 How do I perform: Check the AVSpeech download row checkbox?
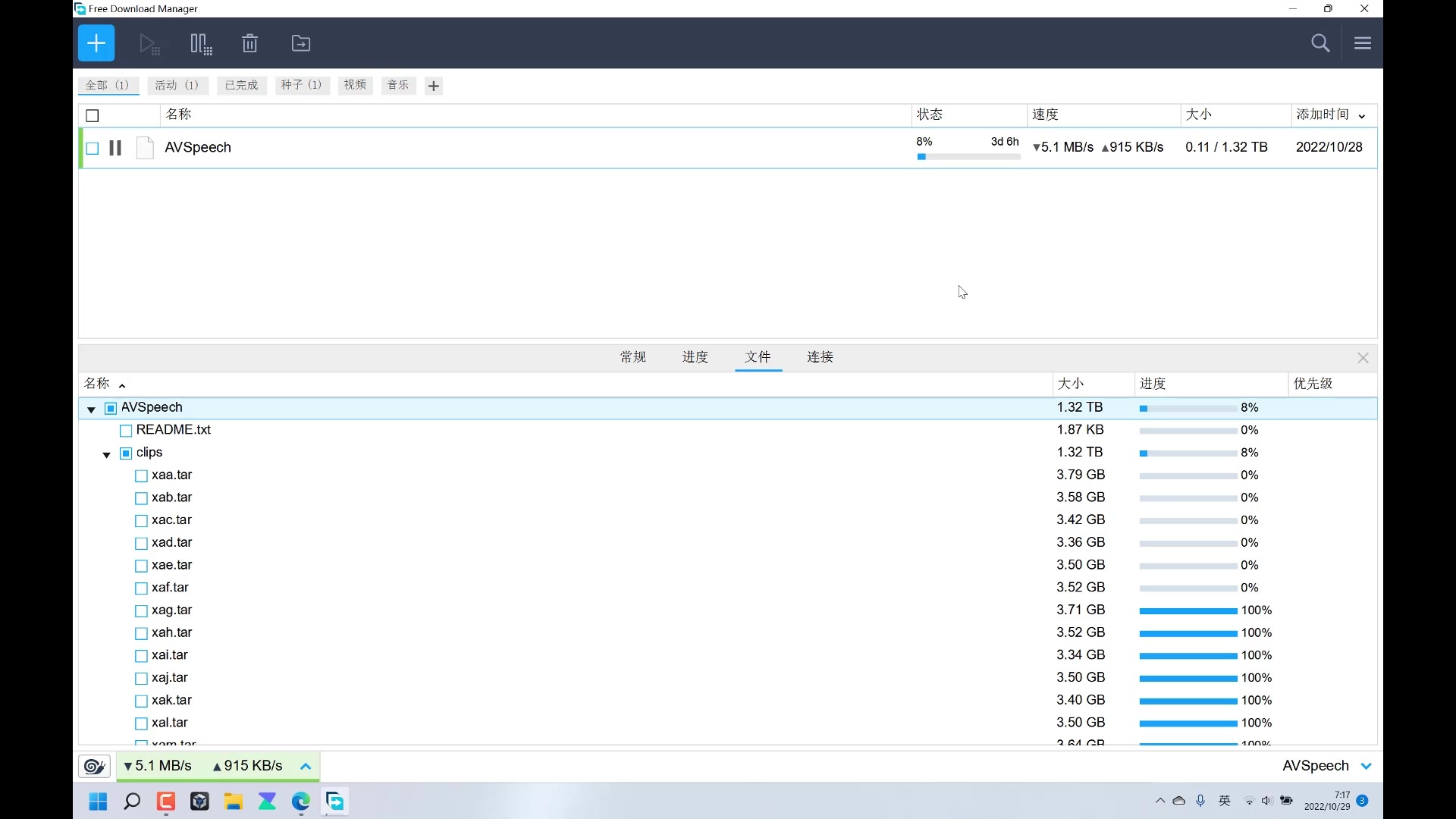(x=93, y=149)
